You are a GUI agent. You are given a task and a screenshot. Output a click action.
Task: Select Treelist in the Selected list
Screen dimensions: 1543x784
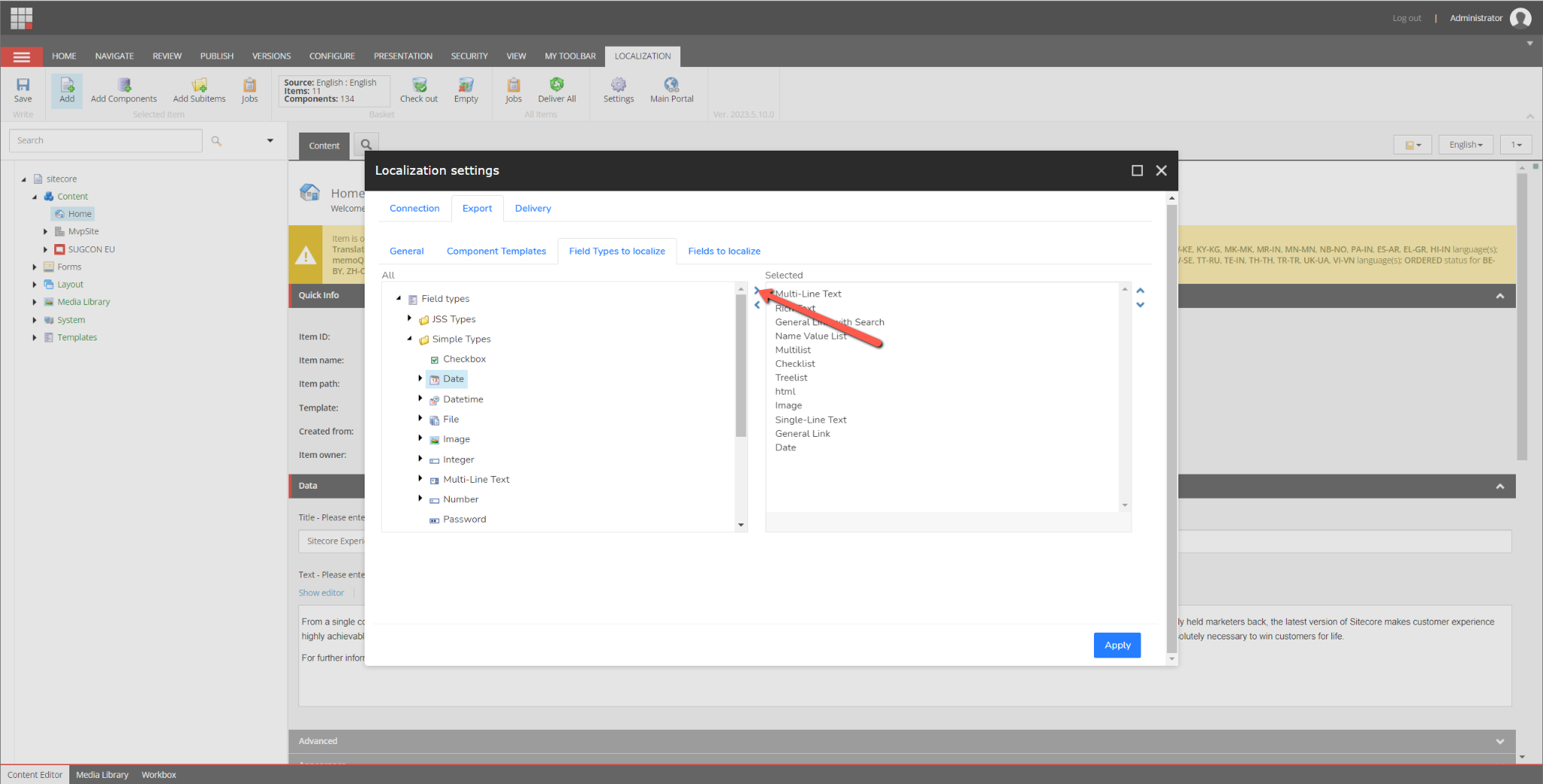coord(791,378)
